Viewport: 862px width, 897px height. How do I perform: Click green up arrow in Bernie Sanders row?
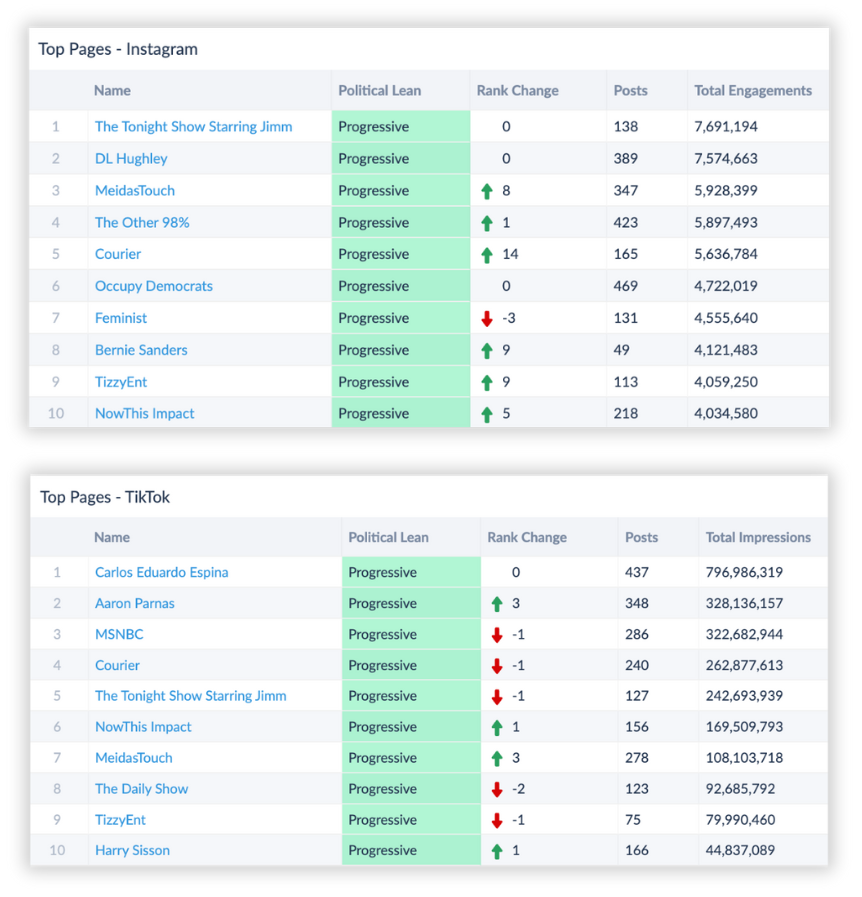pyautogui.click(x=487, y=351)
